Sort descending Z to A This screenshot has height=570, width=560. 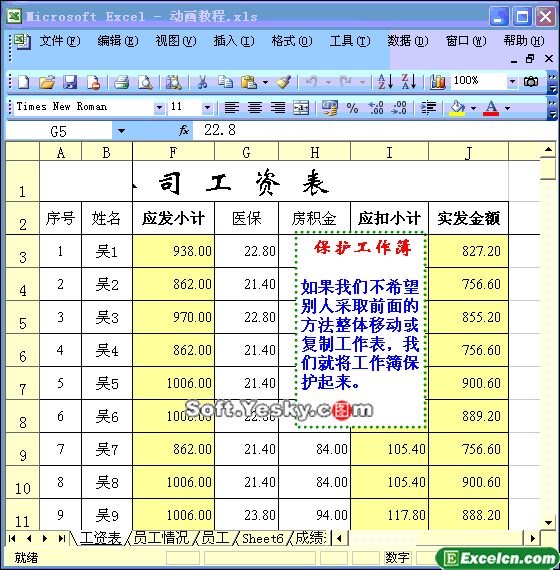[x=409, y=82]
